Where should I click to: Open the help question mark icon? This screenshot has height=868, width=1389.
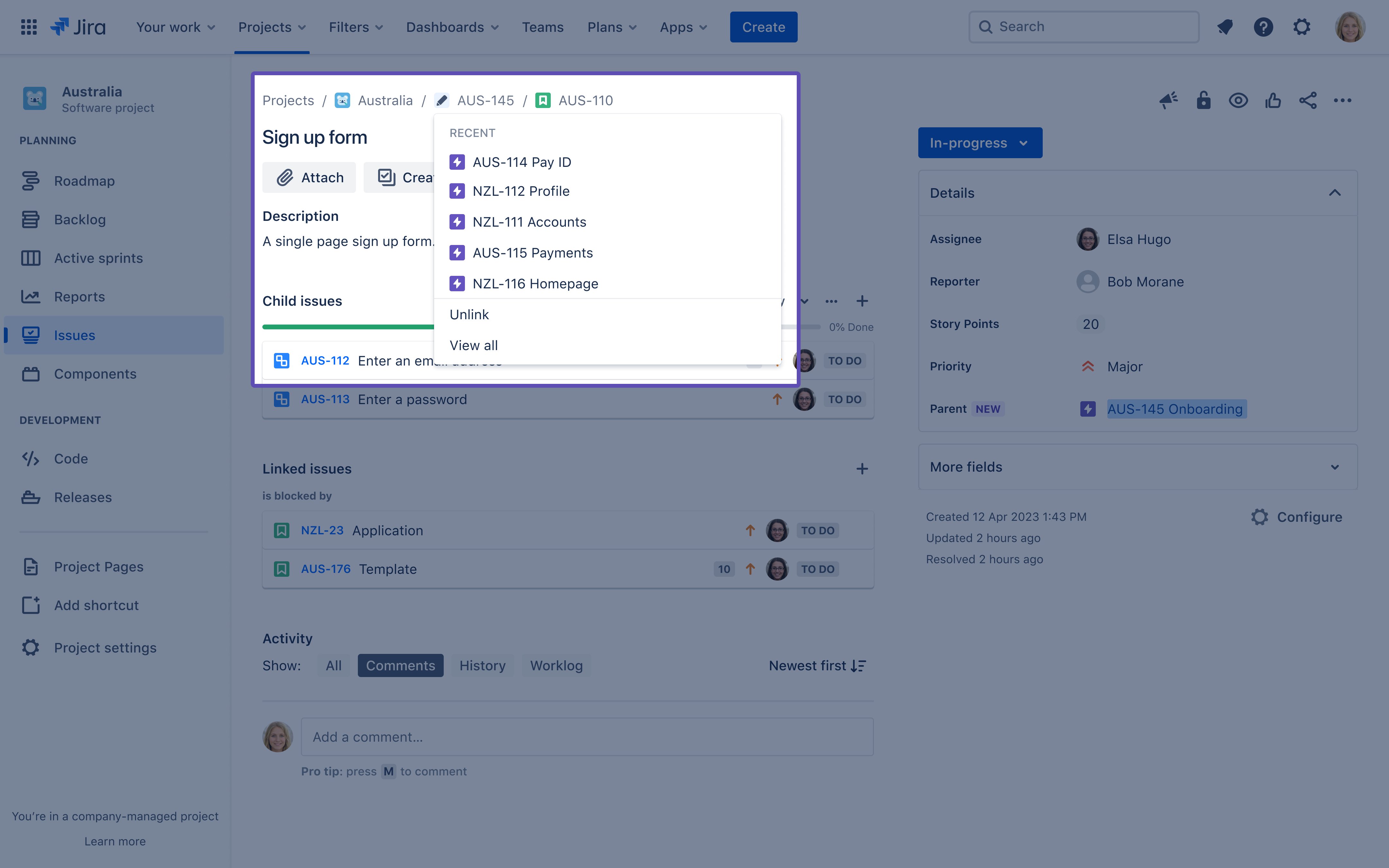click(1263, 27)
